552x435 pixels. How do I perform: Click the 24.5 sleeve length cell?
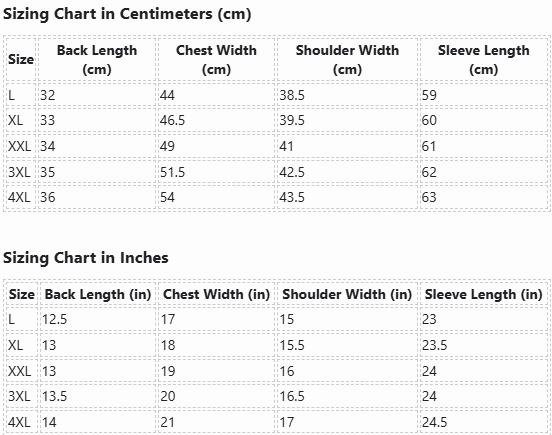click(484, 422)
